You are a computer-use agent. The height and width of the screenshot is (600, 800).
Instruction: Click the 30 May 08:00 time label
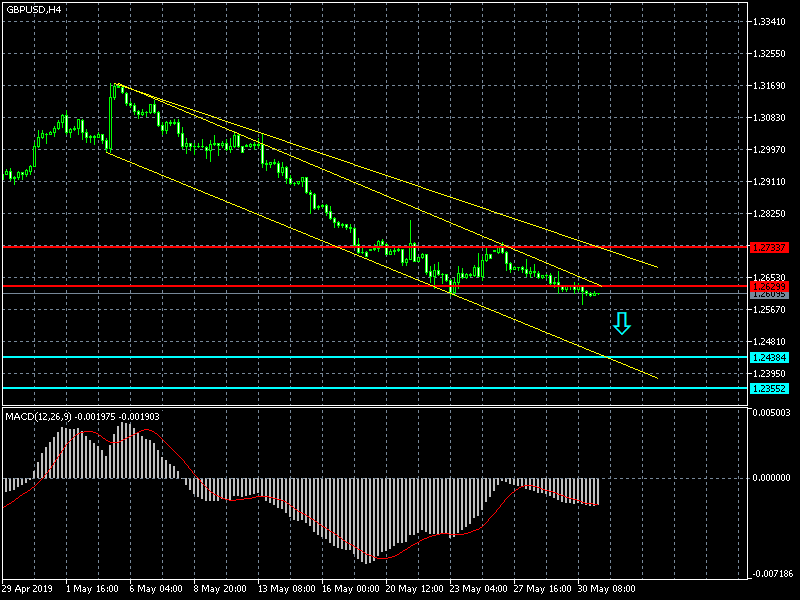click(606, 589)
